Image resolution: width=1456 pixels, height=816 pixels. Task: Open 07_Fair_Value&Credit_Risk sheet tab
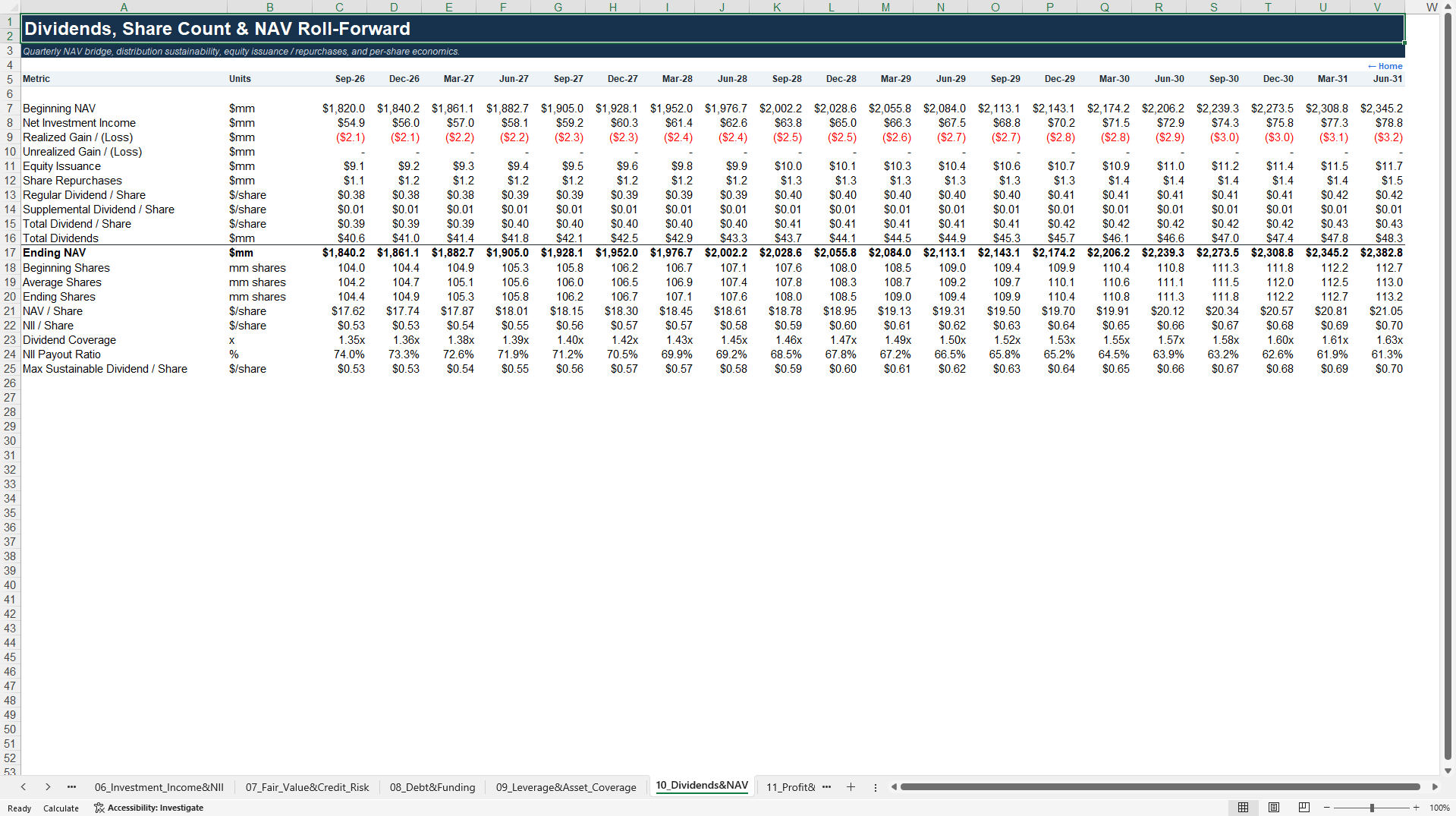[307, 787]
